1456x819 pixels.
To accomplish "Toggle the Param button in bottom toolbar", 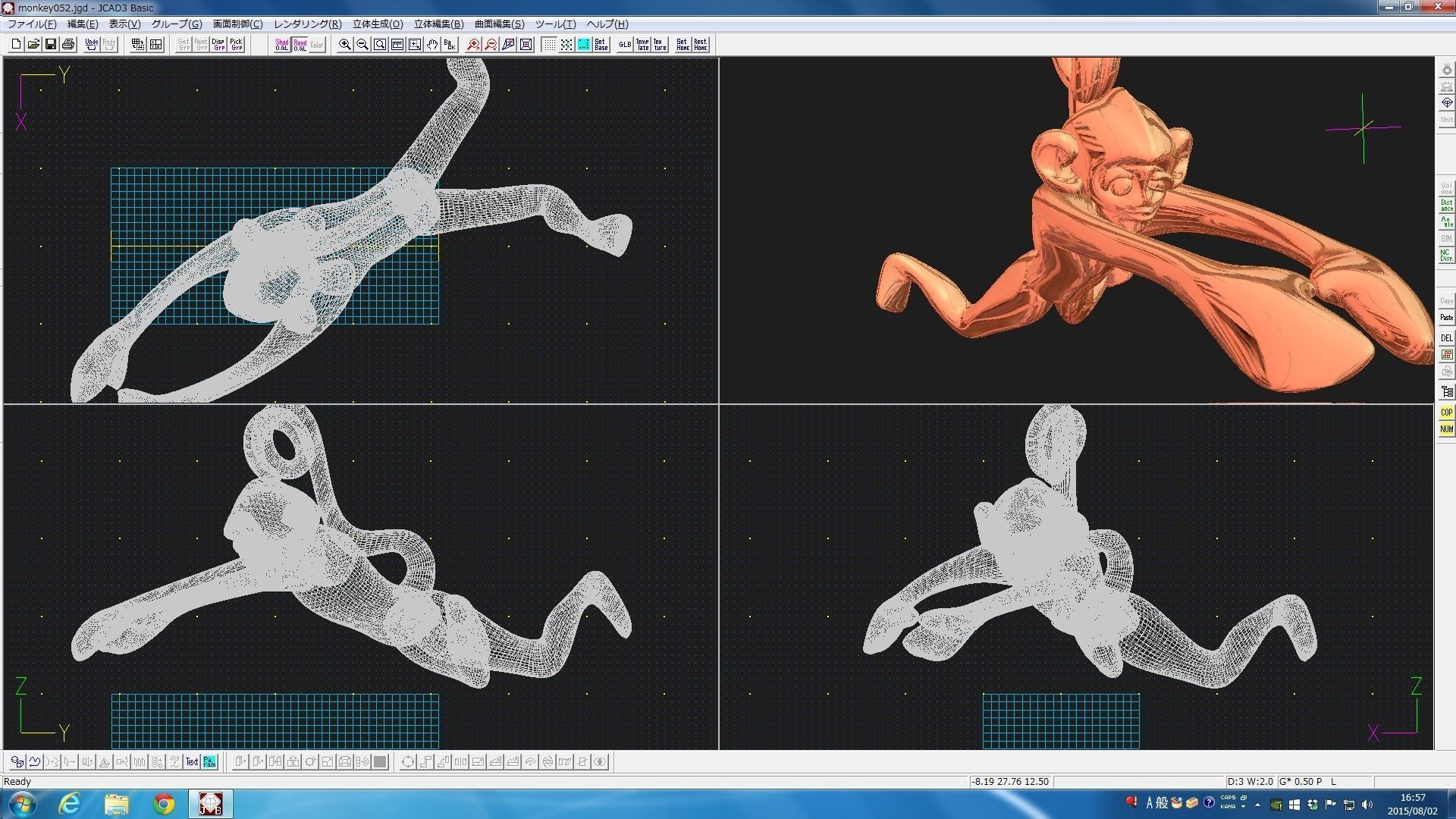I will tap(209, 762).
